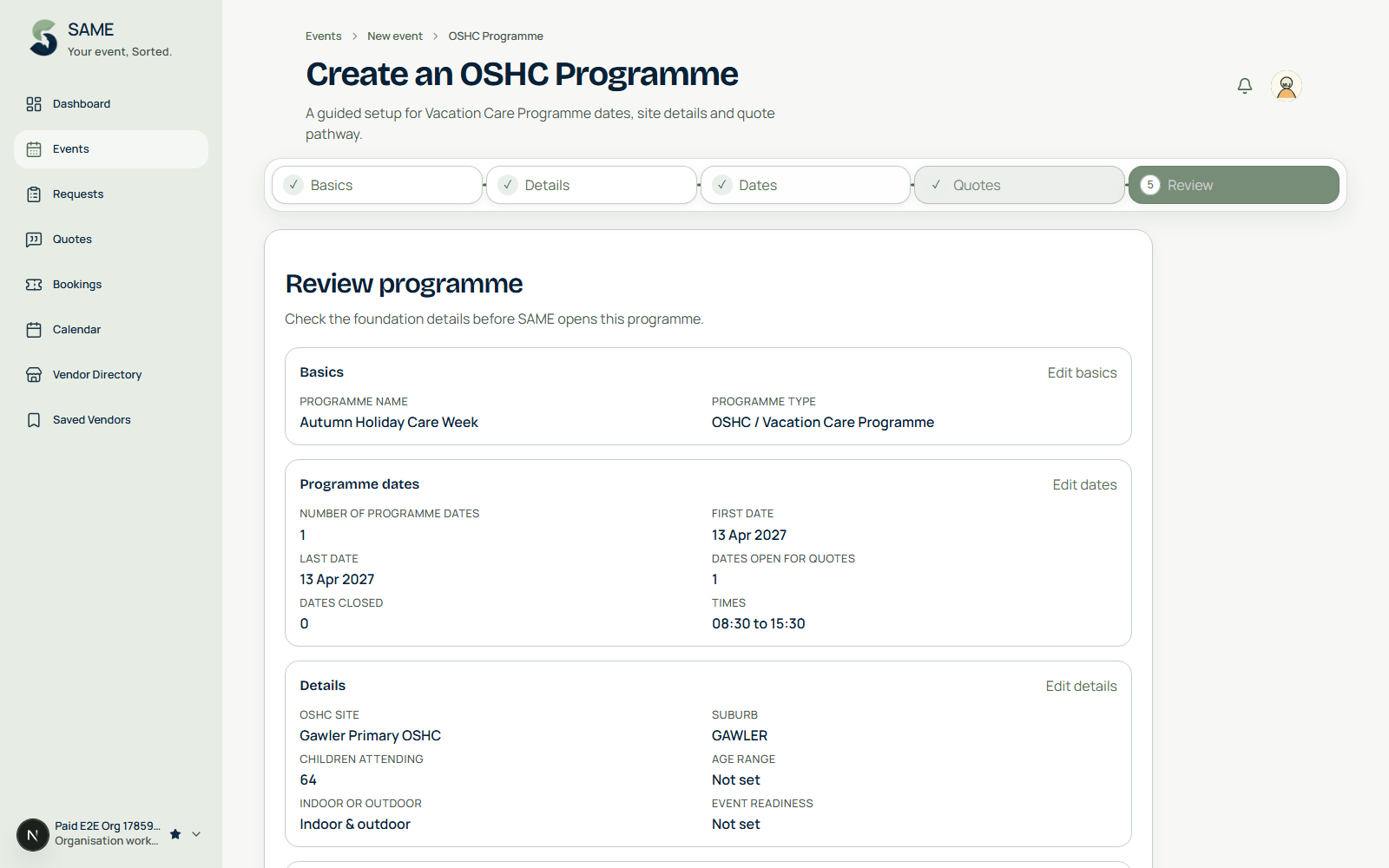
Task: Click Paid E2E Org workspace name
Action: pyautogui.click(x=108, y=826)
